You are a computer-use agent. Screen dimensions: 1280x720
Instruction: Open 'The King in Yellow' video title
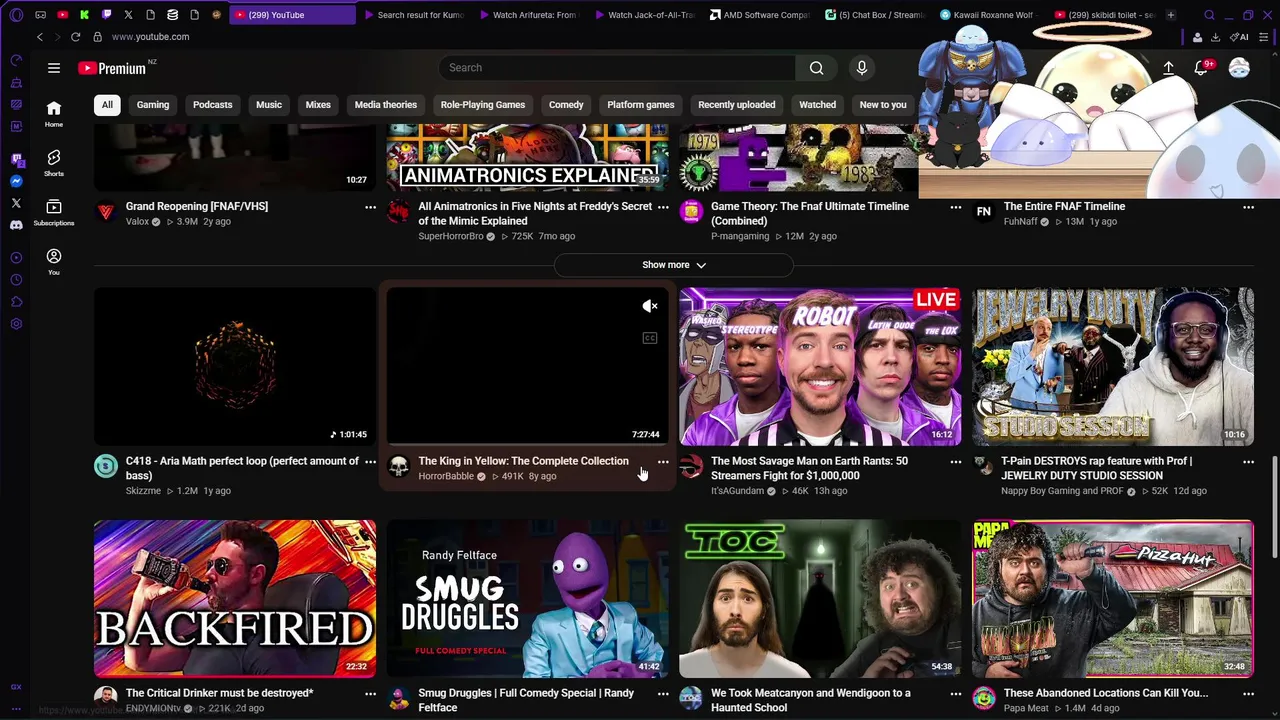click(523, 461)
